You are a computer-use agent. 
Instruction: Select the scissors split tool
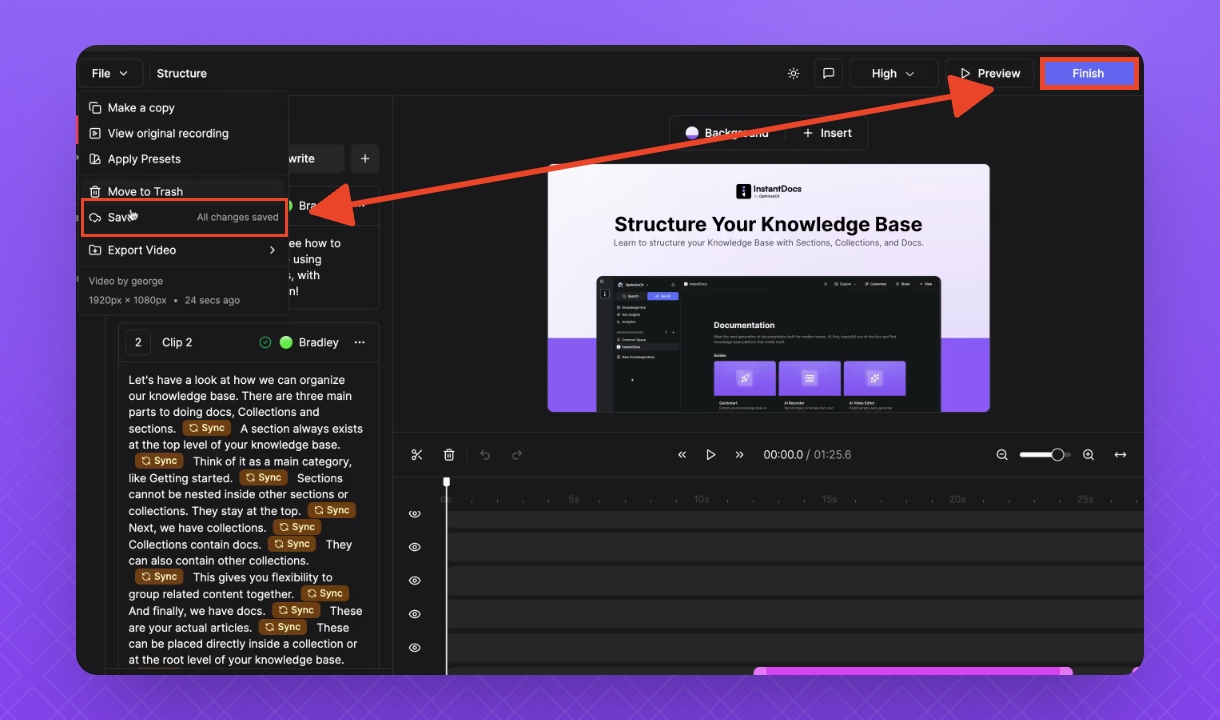[417, 455]
